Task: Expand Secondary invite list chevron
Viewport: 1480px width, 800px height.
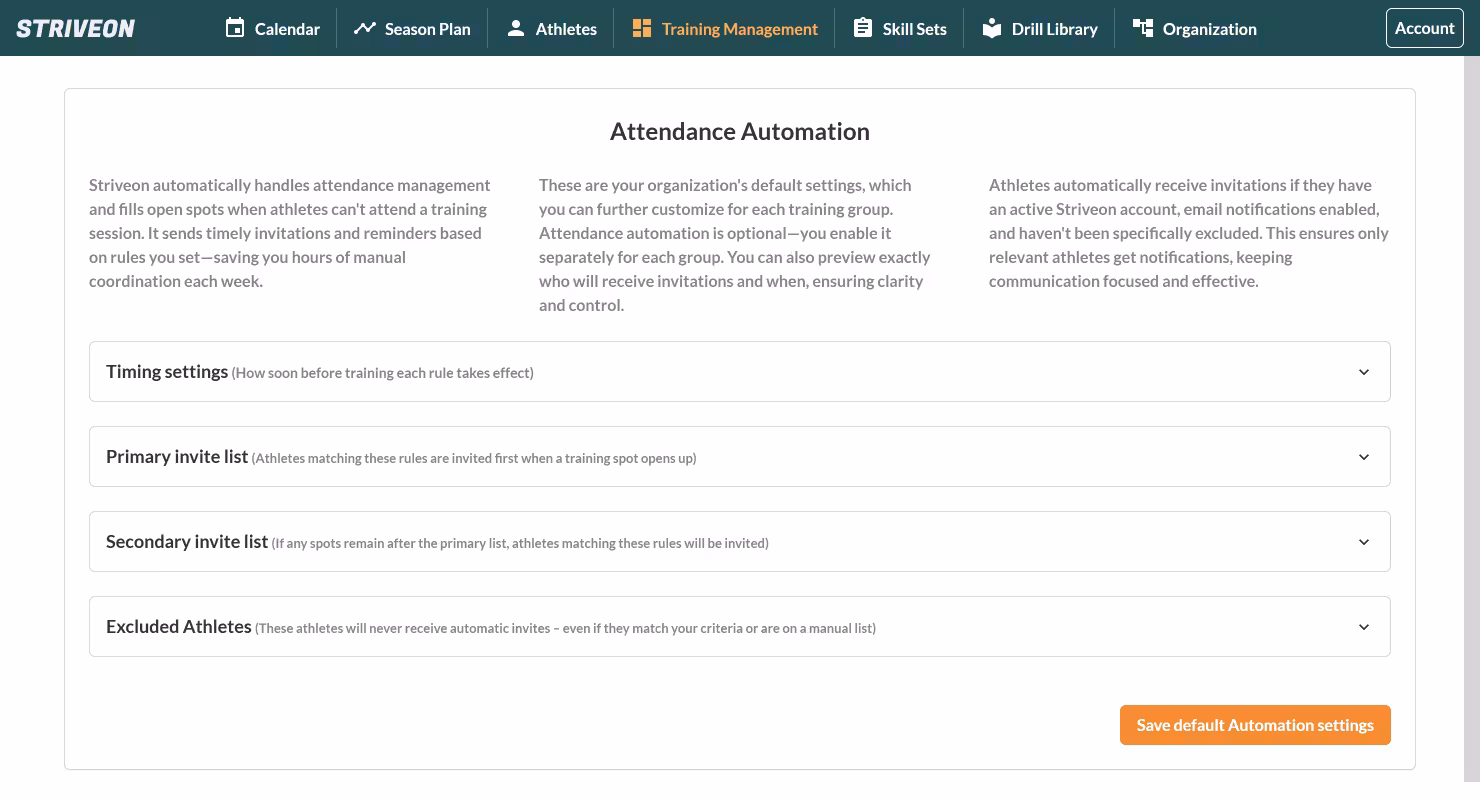Action: (1364, 542)
